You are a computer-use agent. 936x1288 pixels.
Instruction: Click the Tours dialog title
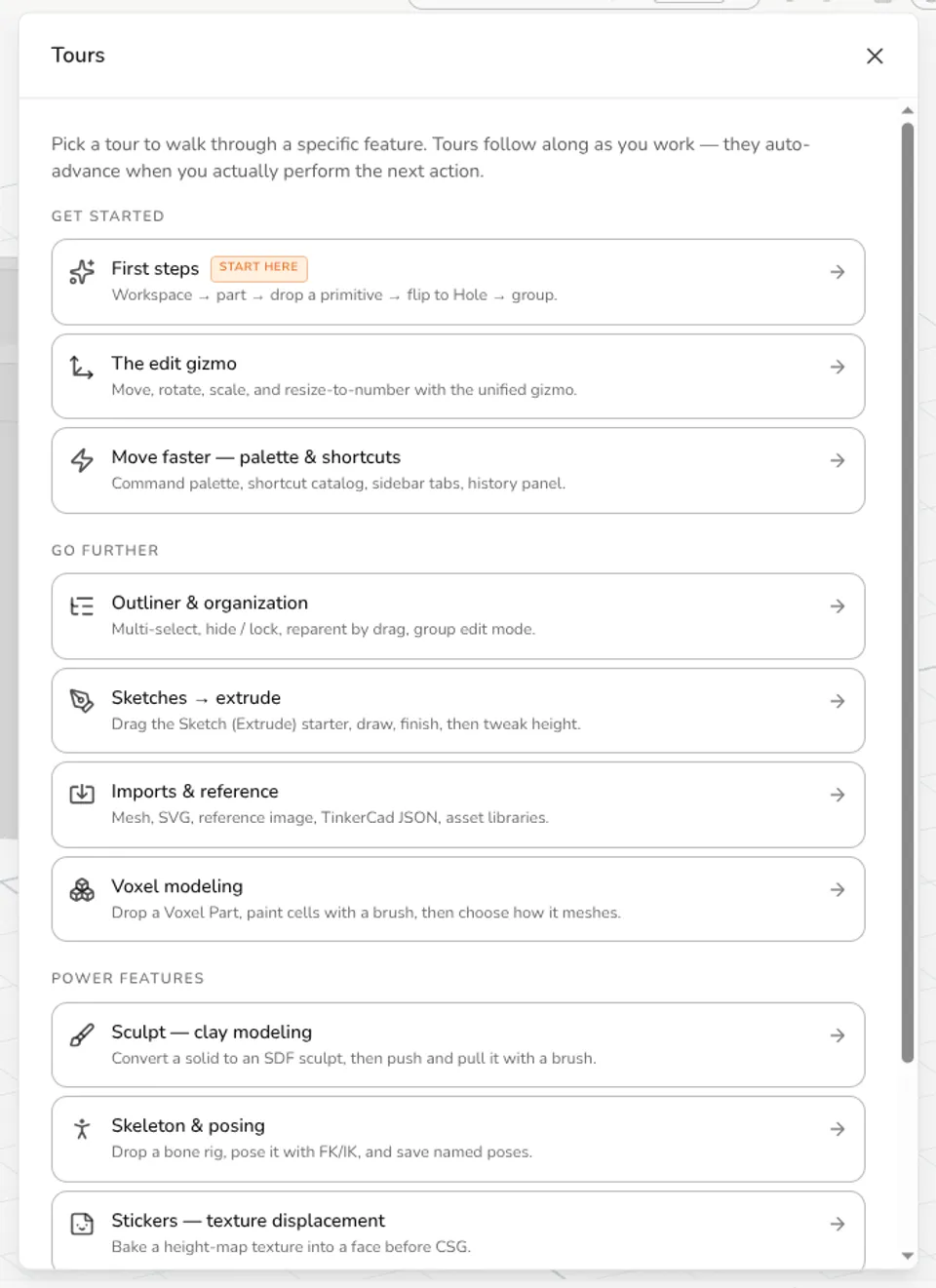coord(78,55)
